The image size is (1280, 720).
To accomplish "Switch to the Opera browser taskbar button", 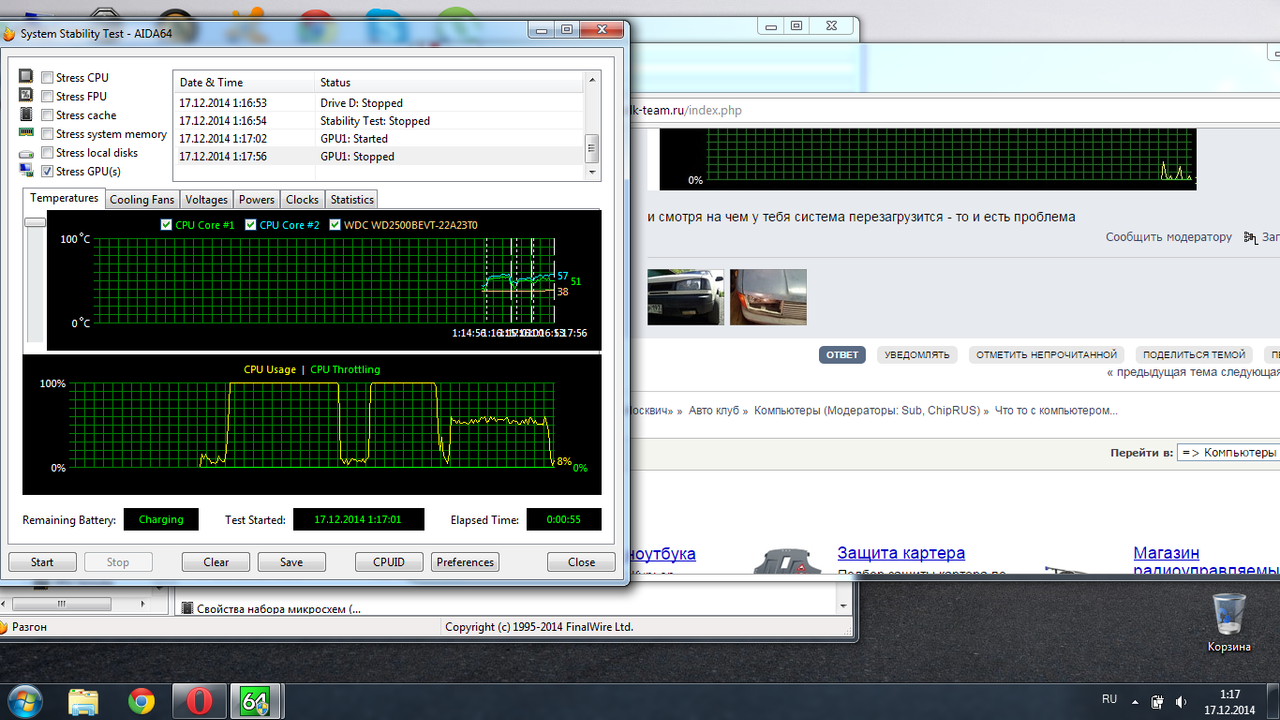I will click(199, 702).
